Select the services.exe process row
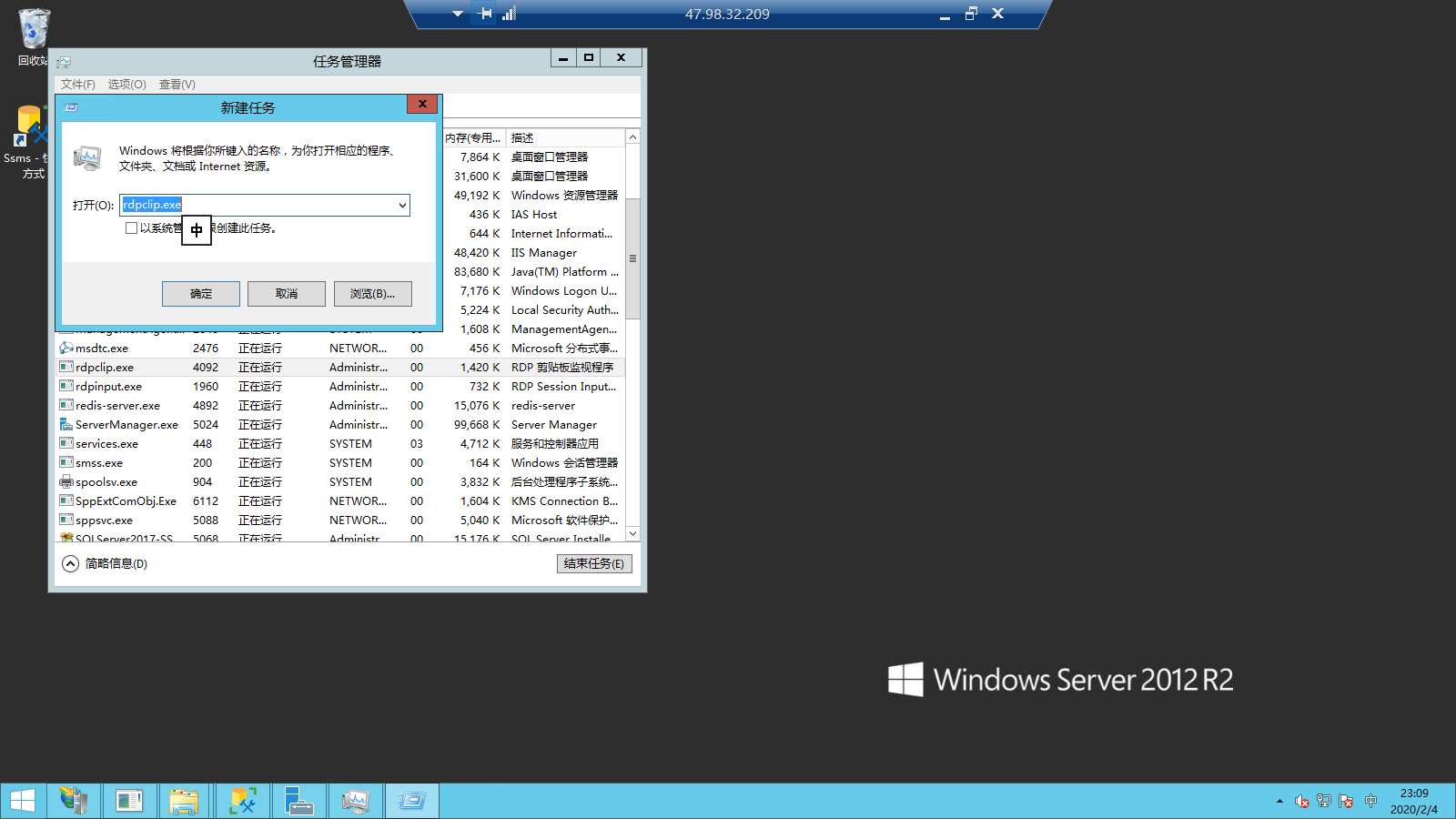The image size is (1456, 819). pos(341,443)
